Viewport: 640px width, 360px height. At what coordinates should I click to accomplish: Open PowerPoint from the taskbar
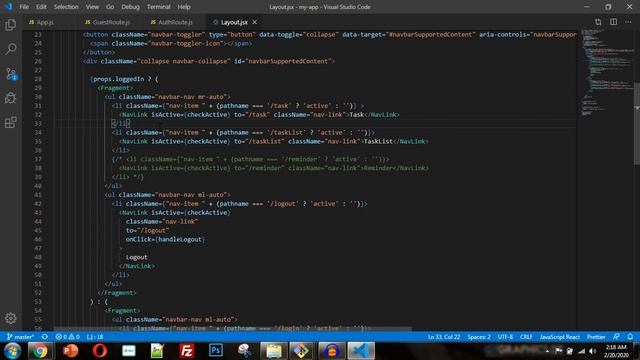pos(70,351)
